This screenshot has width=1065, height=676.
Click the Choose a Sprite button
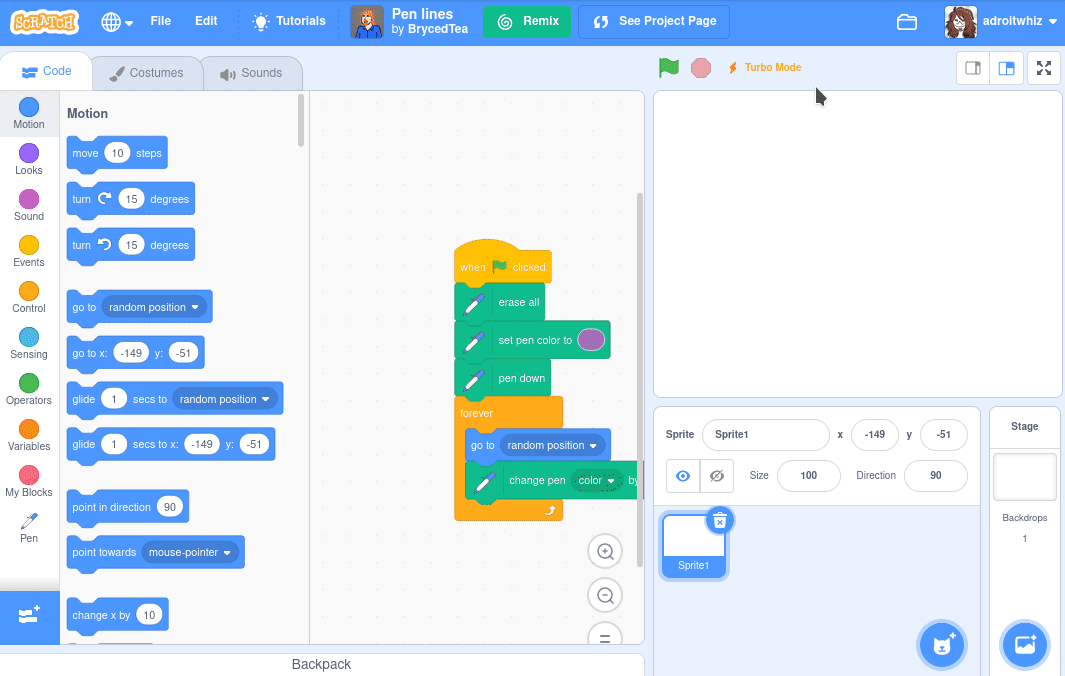(941, 645)
